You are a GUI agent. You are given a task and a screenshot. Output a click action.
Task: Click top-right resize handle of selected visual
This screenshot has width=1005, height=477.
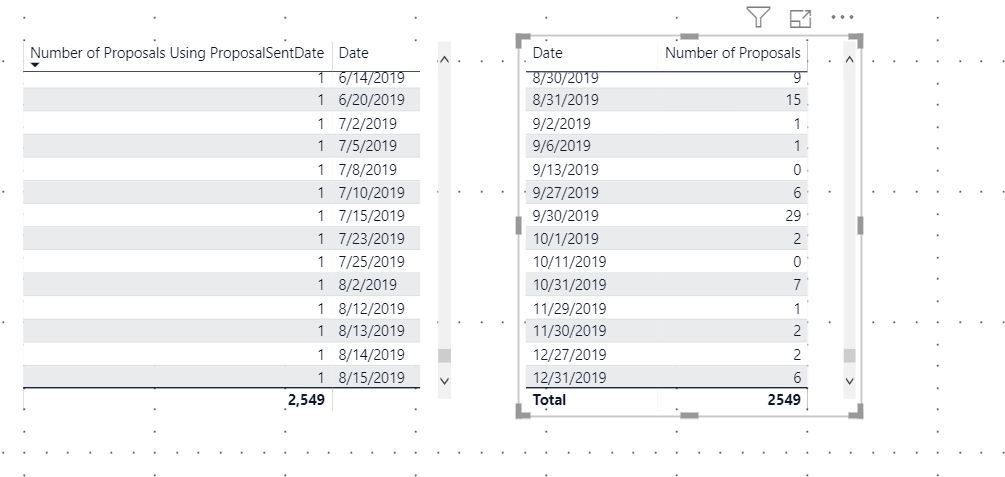click(856, 40)
